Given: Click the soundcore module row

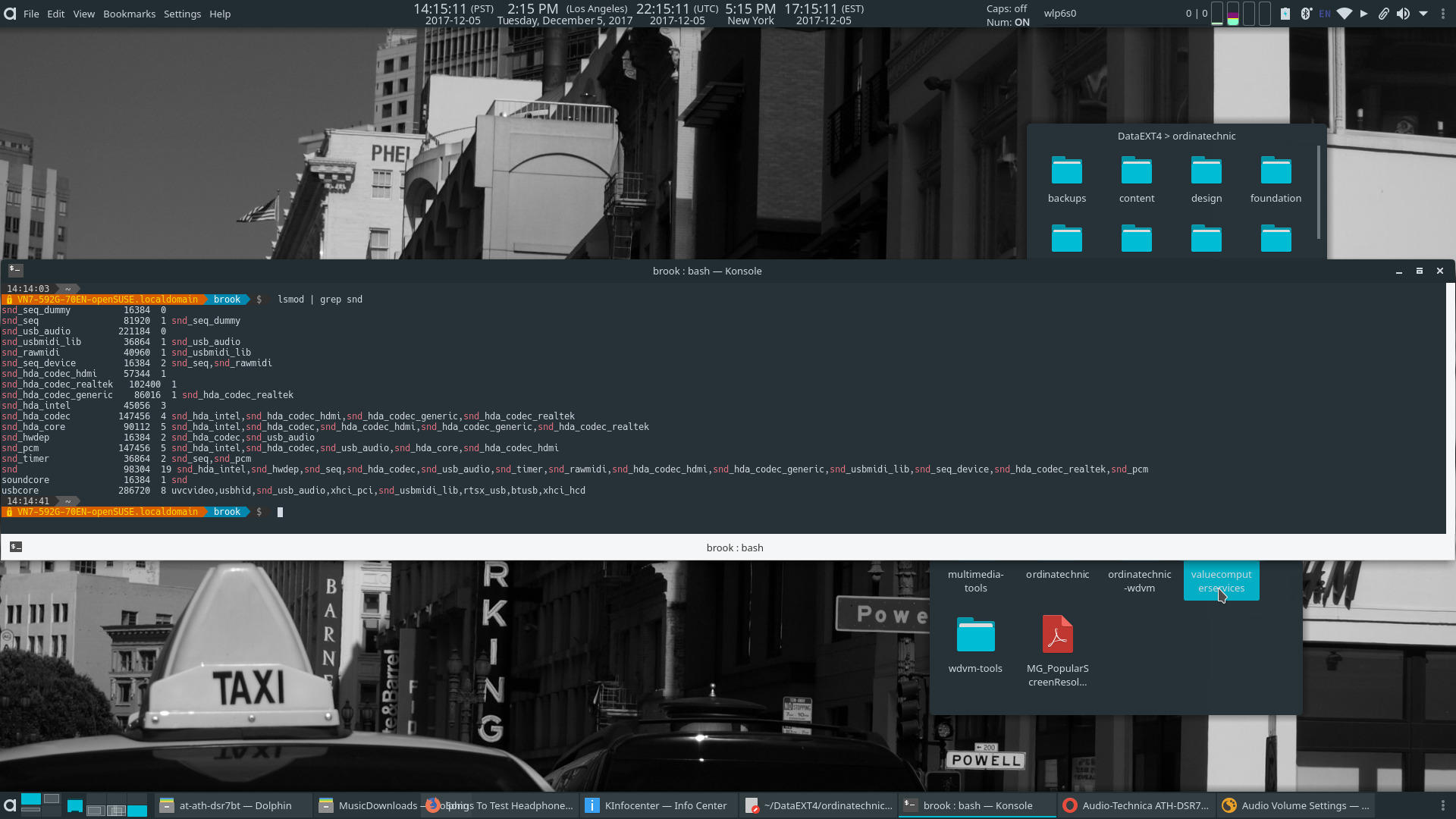Looking at the screenshot, I should click(94, 480).
